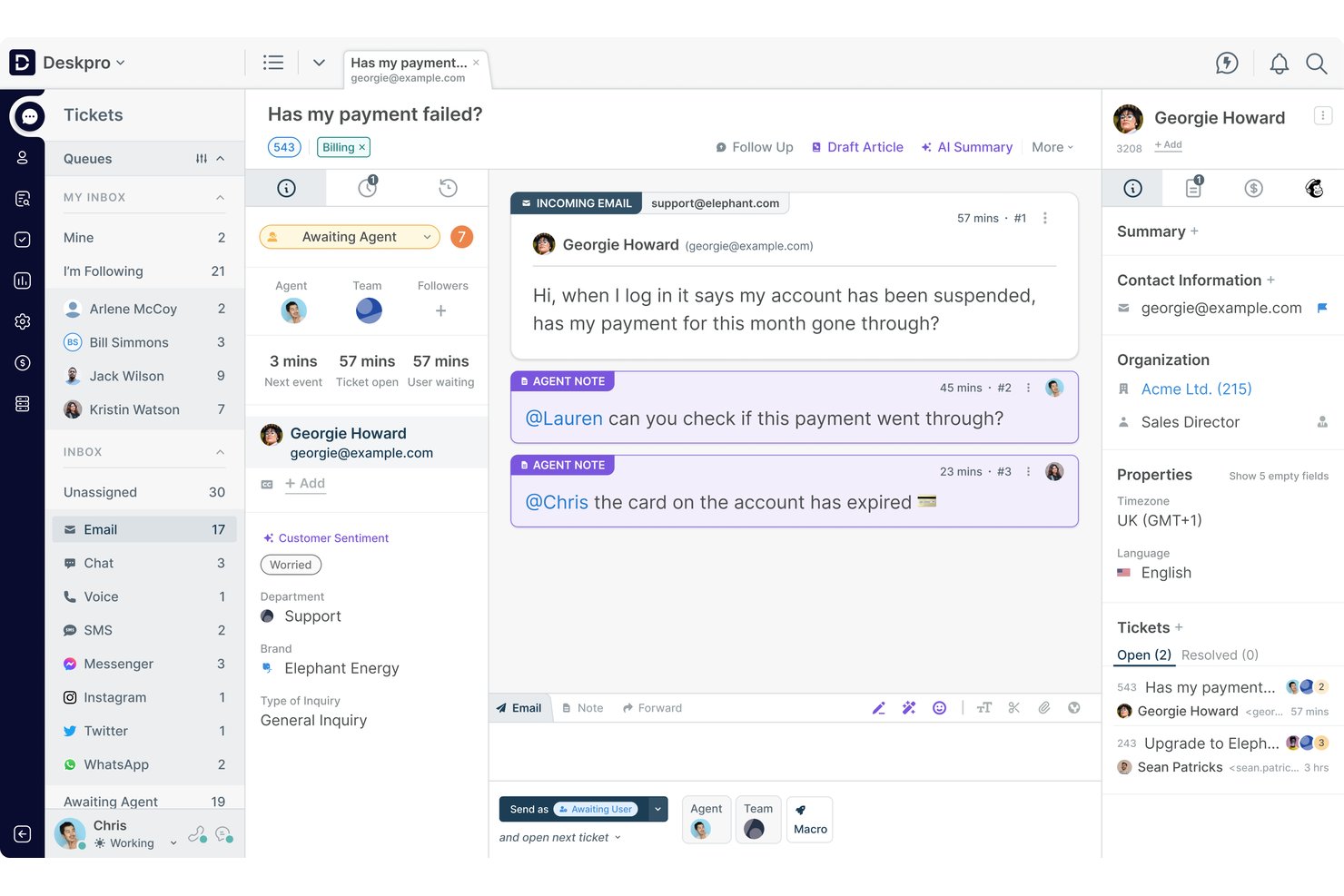Click Show 5 empty fields
The image size is (1344, 896).
click(1279, 476)
